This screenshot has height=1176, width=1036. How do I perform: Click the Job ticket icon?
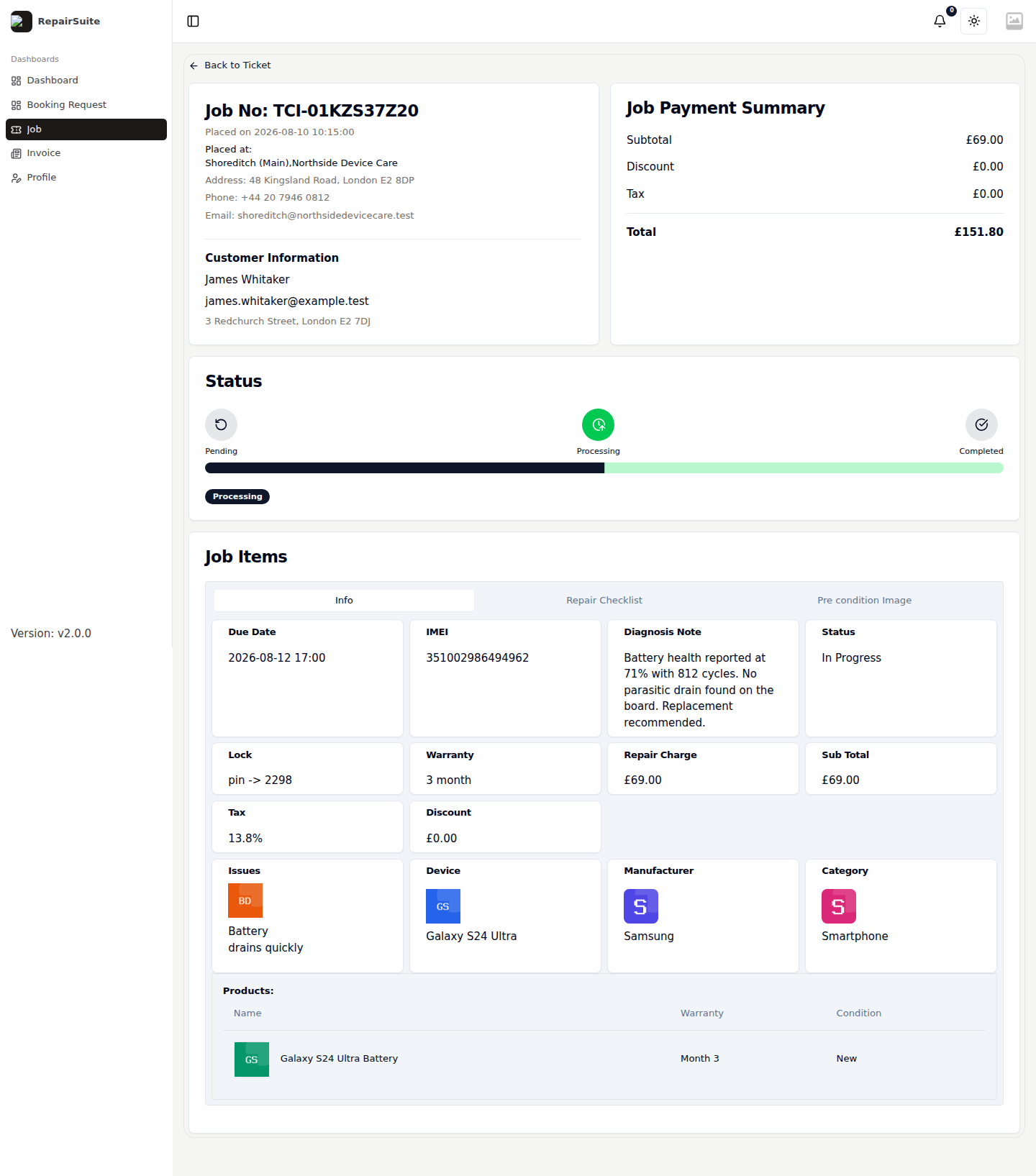(17, 130)
